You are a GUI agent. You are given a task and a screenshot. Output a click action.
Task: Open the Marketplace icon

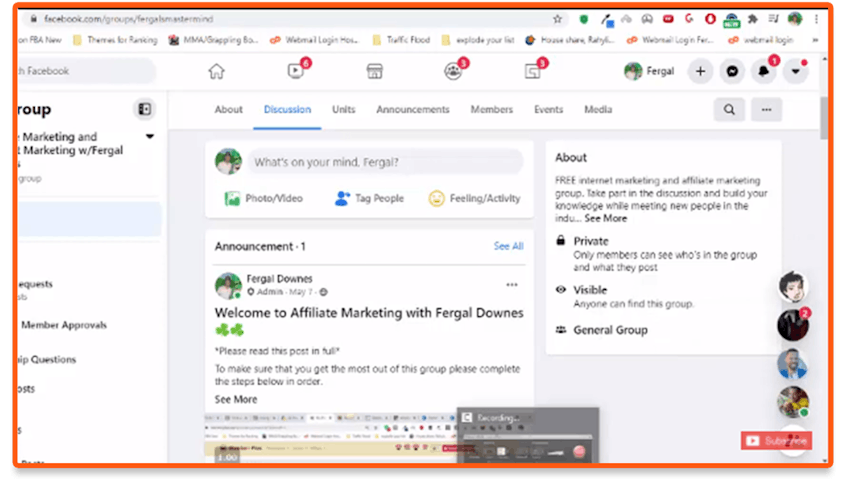[374, 71]
